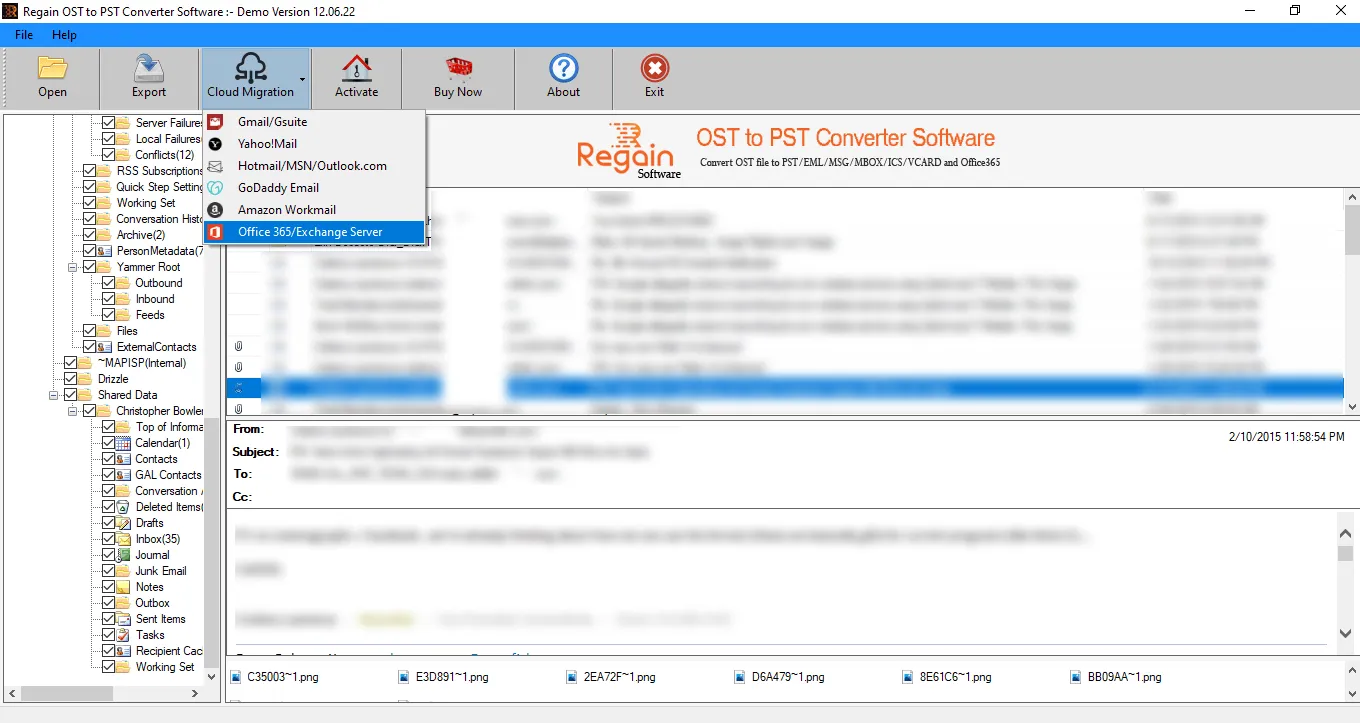Toggle the Outbox checkbox
The width and height of the screenshot is (1360, 723).
point(109,603)
